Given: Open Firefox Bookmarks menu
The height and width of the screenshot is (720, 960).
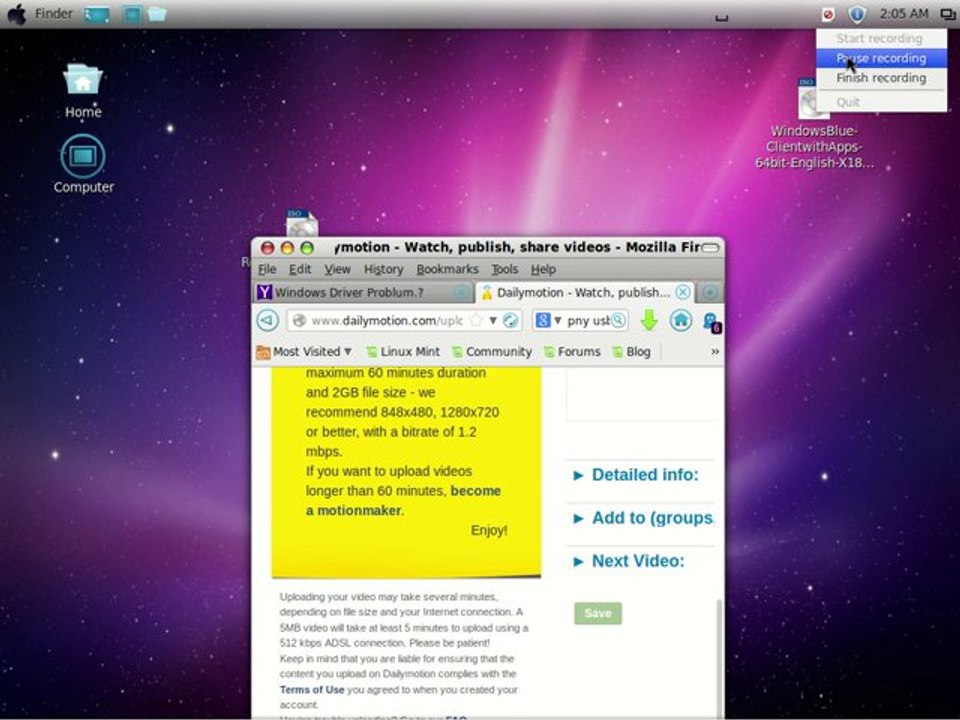Looking at the screenshot, I should (x=448, y=269).
